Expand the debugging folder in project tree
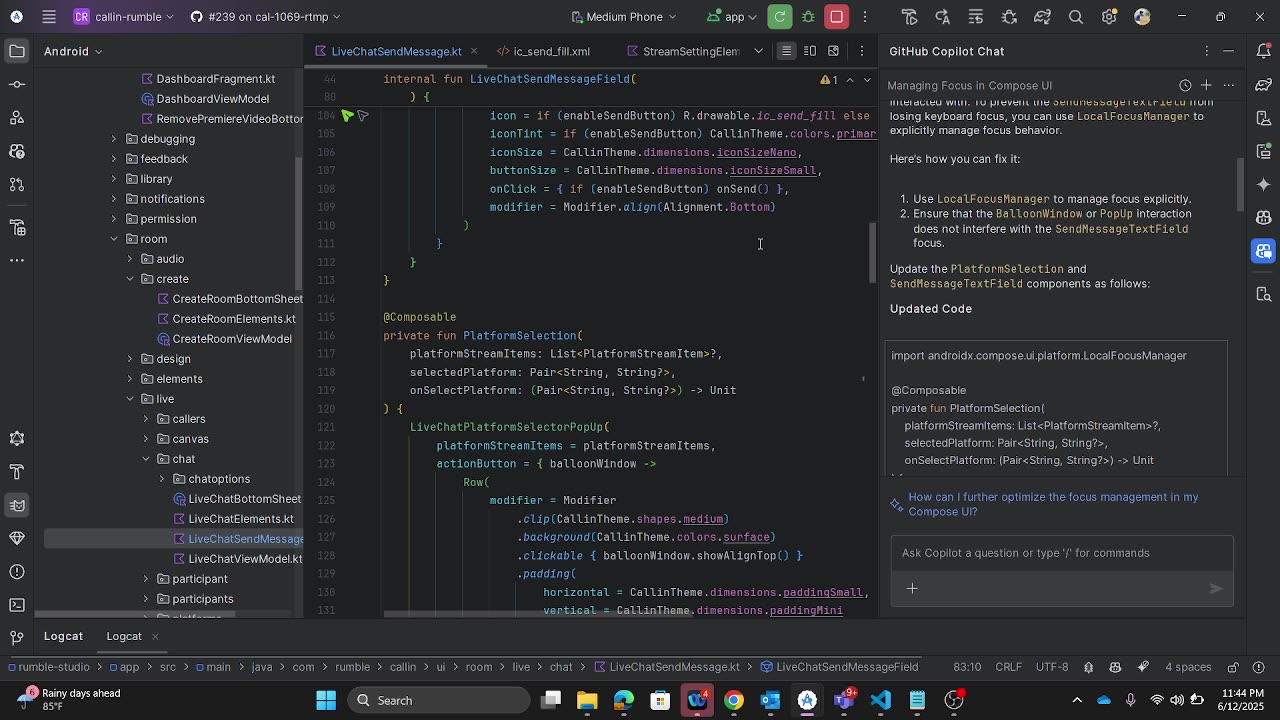1280x720 pixels. (x=114, y=139)
